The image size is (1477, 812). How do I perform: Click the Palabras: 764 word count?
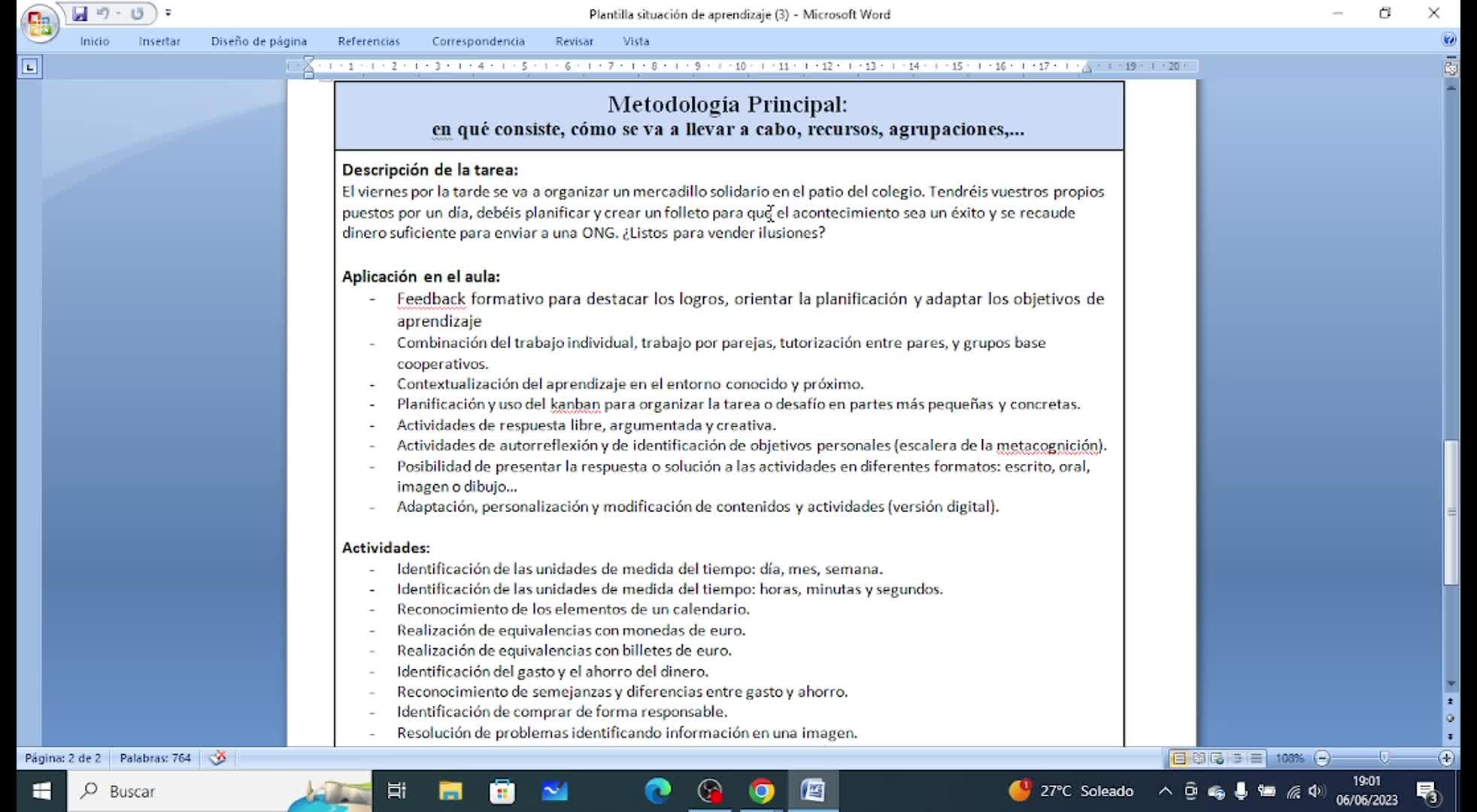[155, 758]
